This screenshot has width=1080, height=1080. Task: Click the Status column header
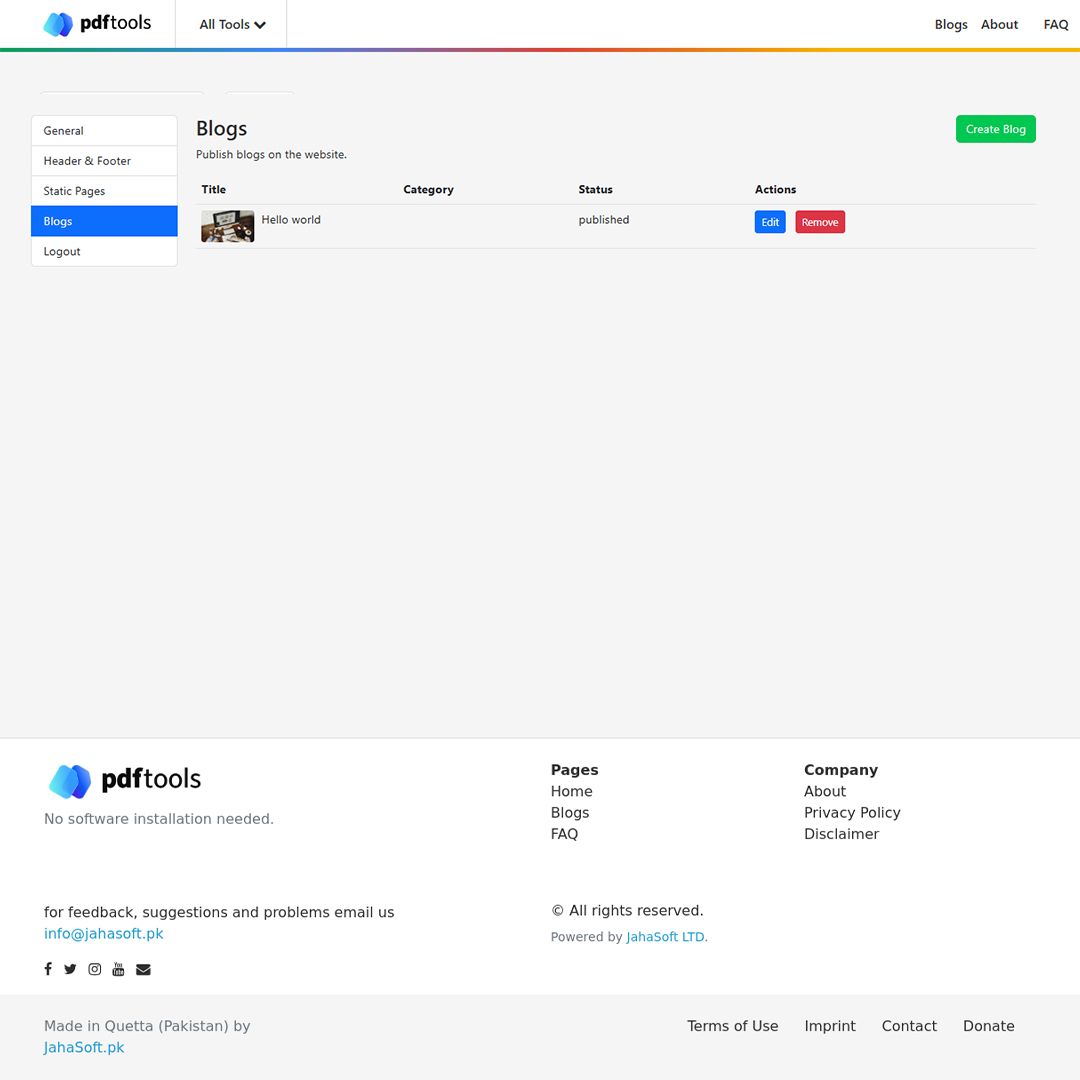coord(595,189)
